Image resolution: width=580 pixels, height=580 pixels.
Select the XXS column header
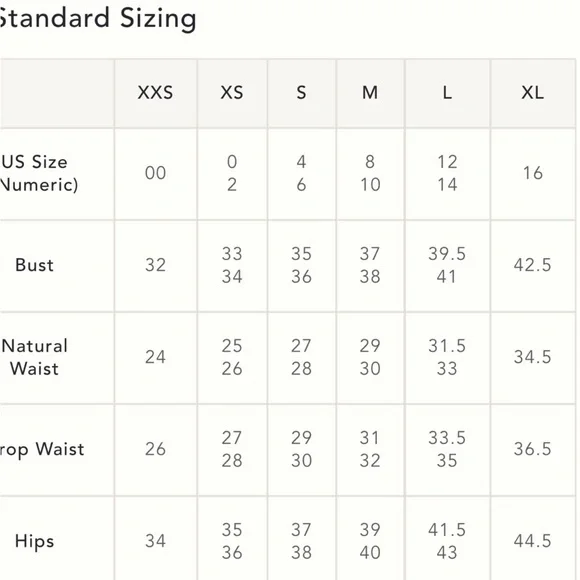pos(155,92)
